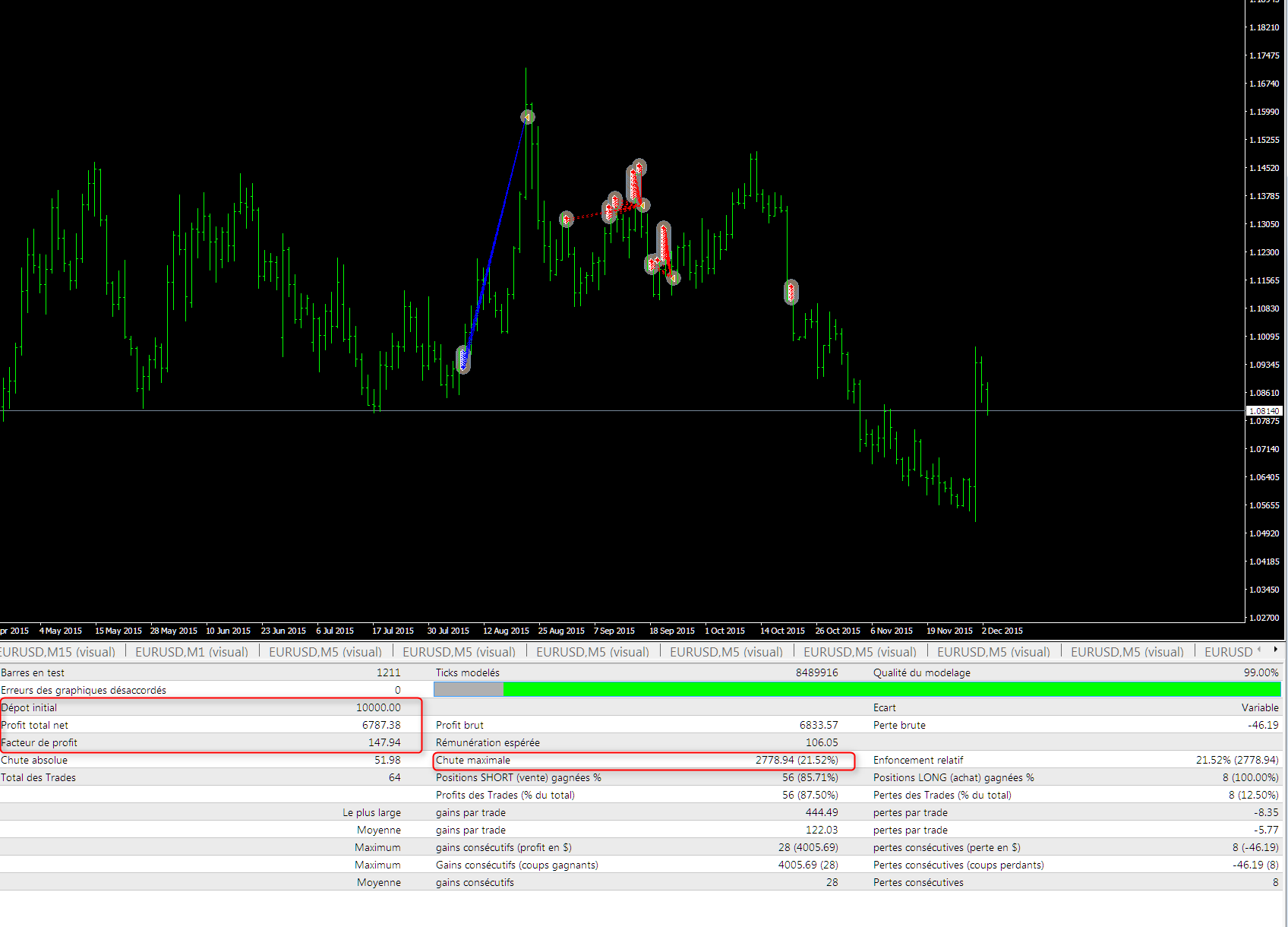1288x927 pixels.
Task: Click the lowest orange close marker near 18 Sep
Action: click(673, 278)
